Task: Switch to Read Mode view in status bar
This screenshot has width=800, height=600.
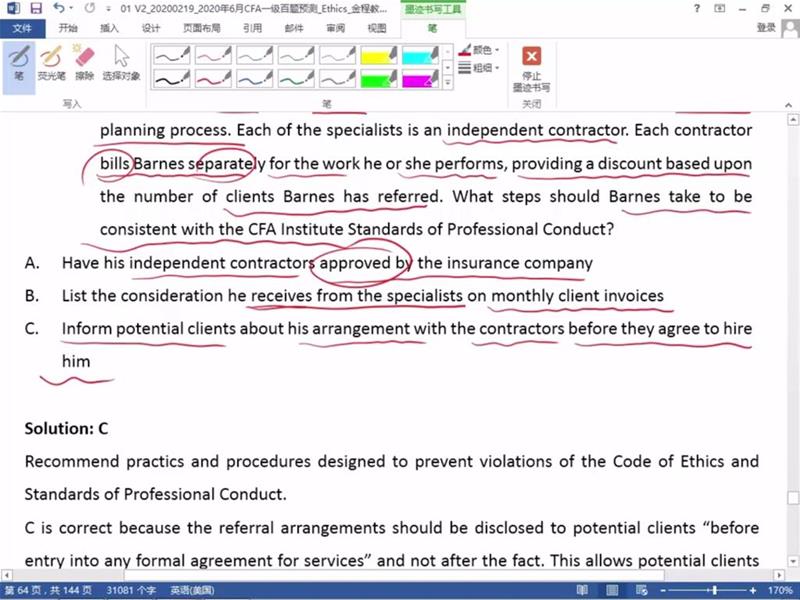Action: (x=583, y=591)
